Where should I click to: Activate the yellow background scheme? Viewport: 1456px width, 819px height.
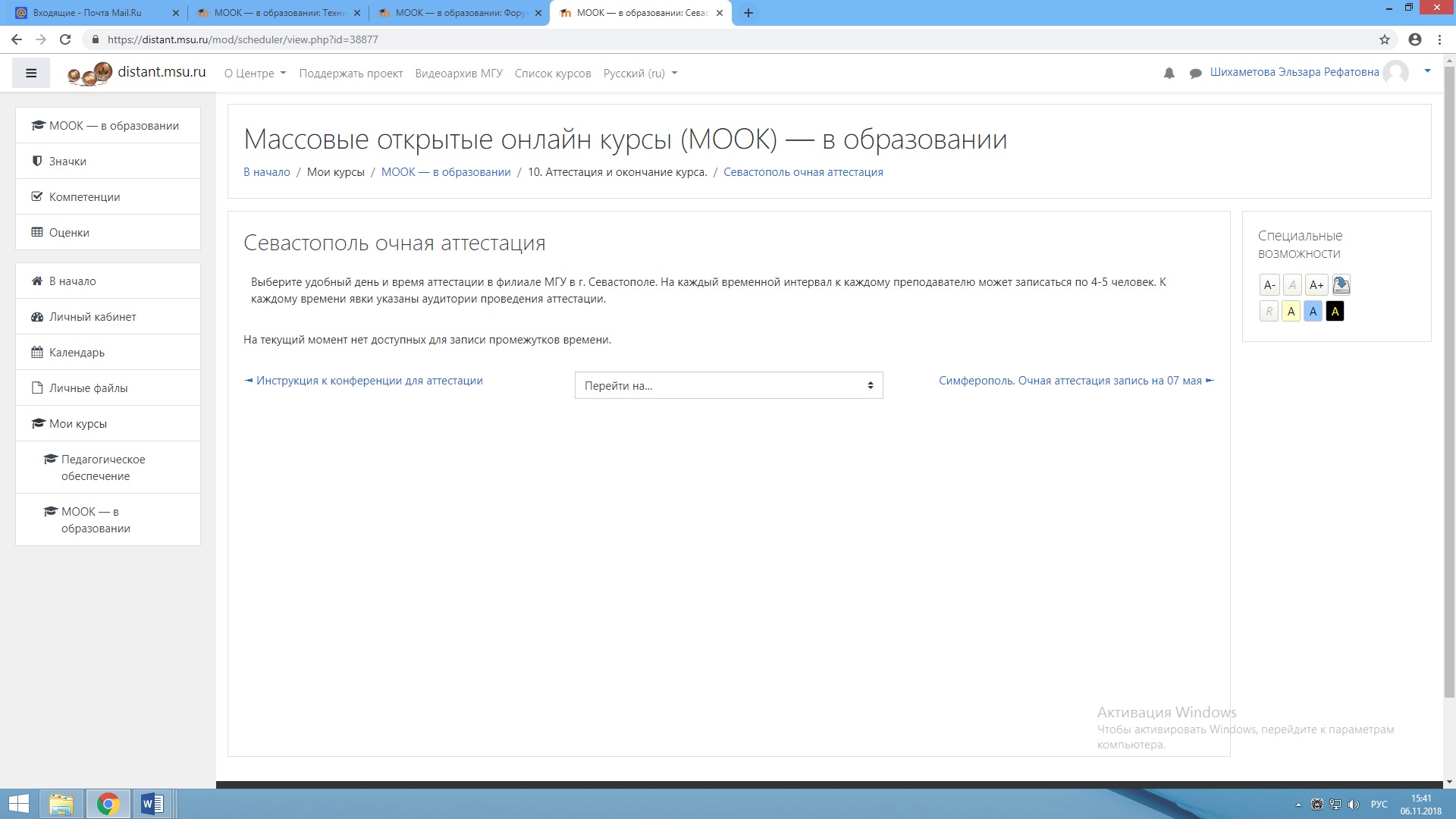1291,311
